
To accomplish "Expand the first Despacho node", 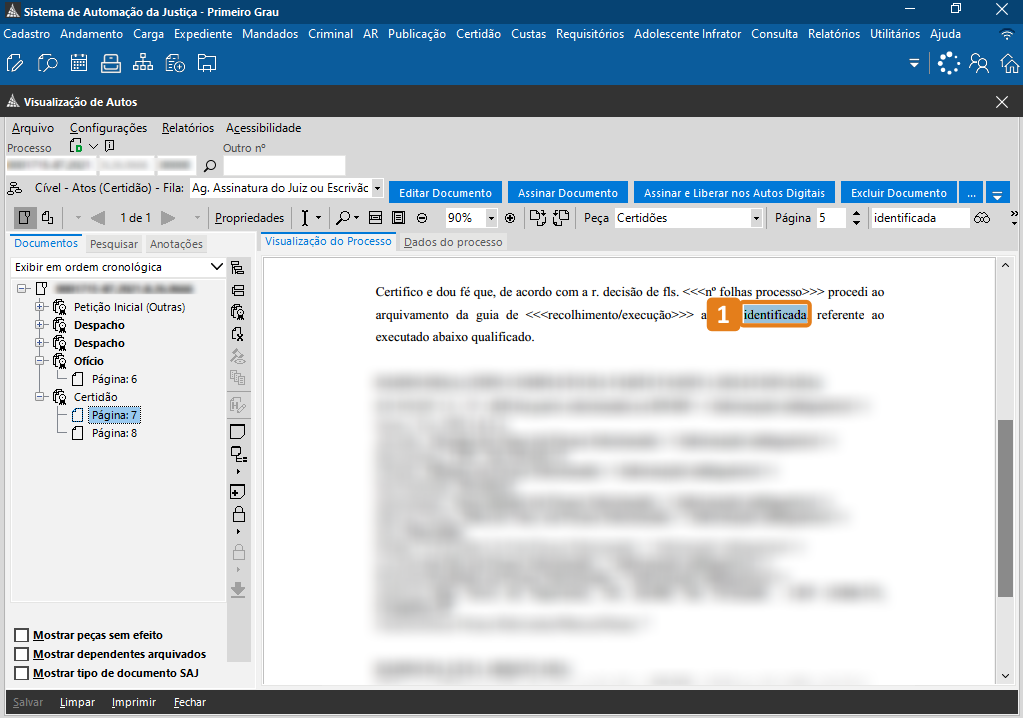I will tap(40, 325).
